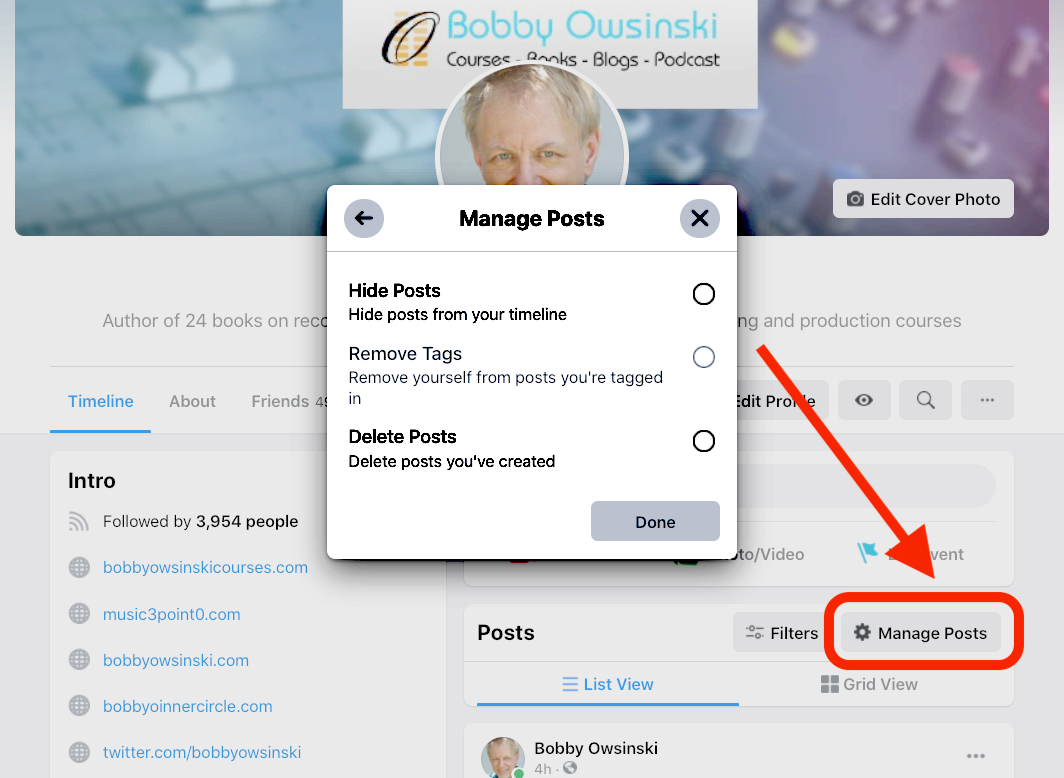The image size is (1064, 778).
Task: Open the Timeline tab
Action: point(100,401)
